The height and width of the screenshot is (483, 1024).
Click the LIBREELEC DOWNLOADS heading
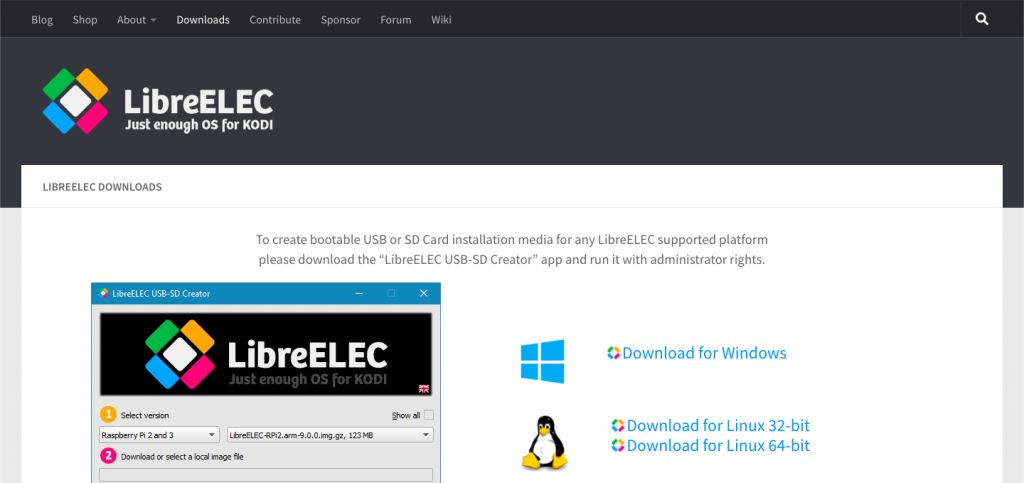tap(103, 187)
